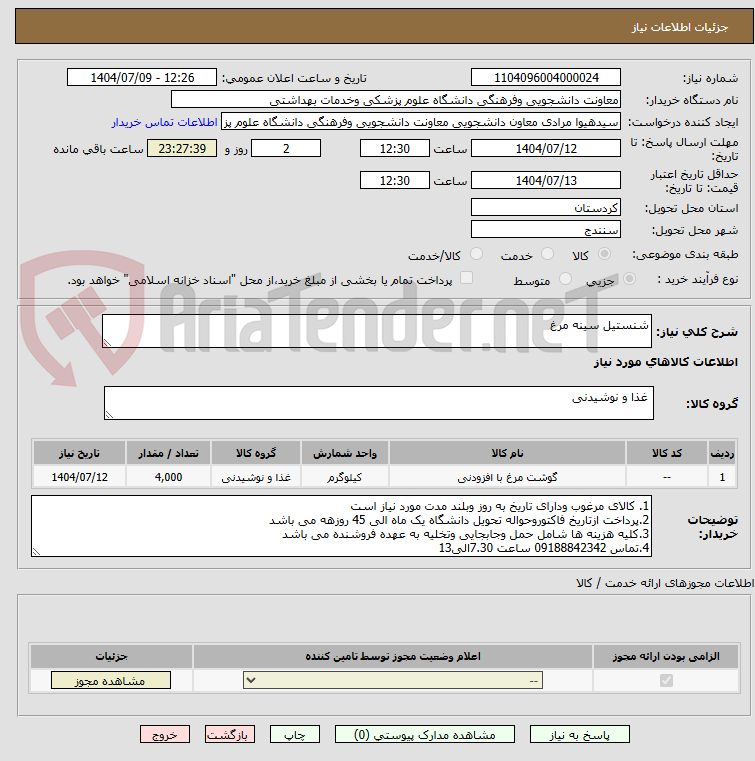Viewport: 755px width, 761px height.
Task: Click the 4,000 quantity cell
Action: (168, 477)
